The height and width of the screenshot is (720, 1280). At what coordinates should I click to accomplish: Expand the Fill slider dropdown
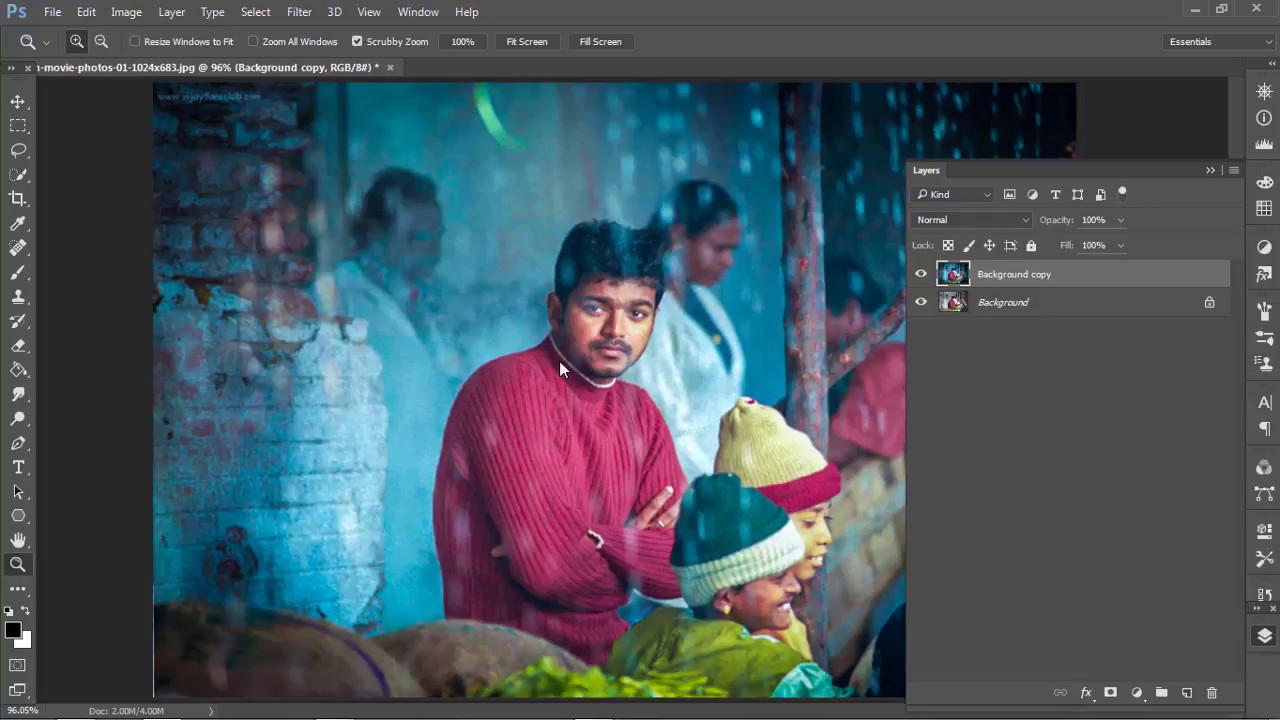tap(1120, 245)
